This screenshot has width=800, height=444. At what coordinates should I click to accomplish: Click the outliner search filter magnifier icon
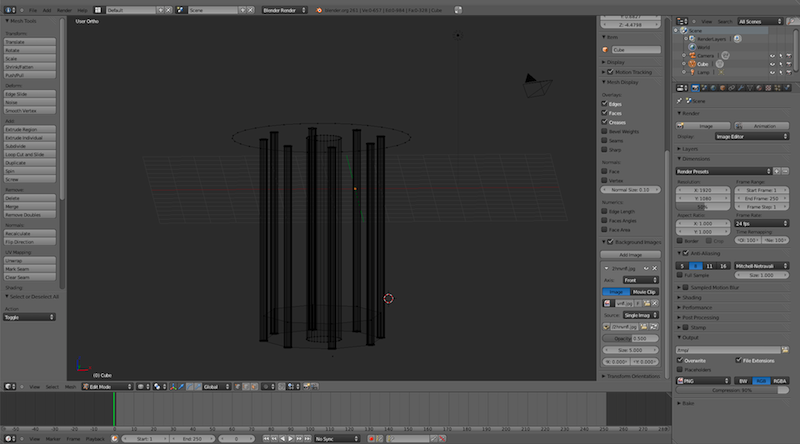[x=791, y=21]
